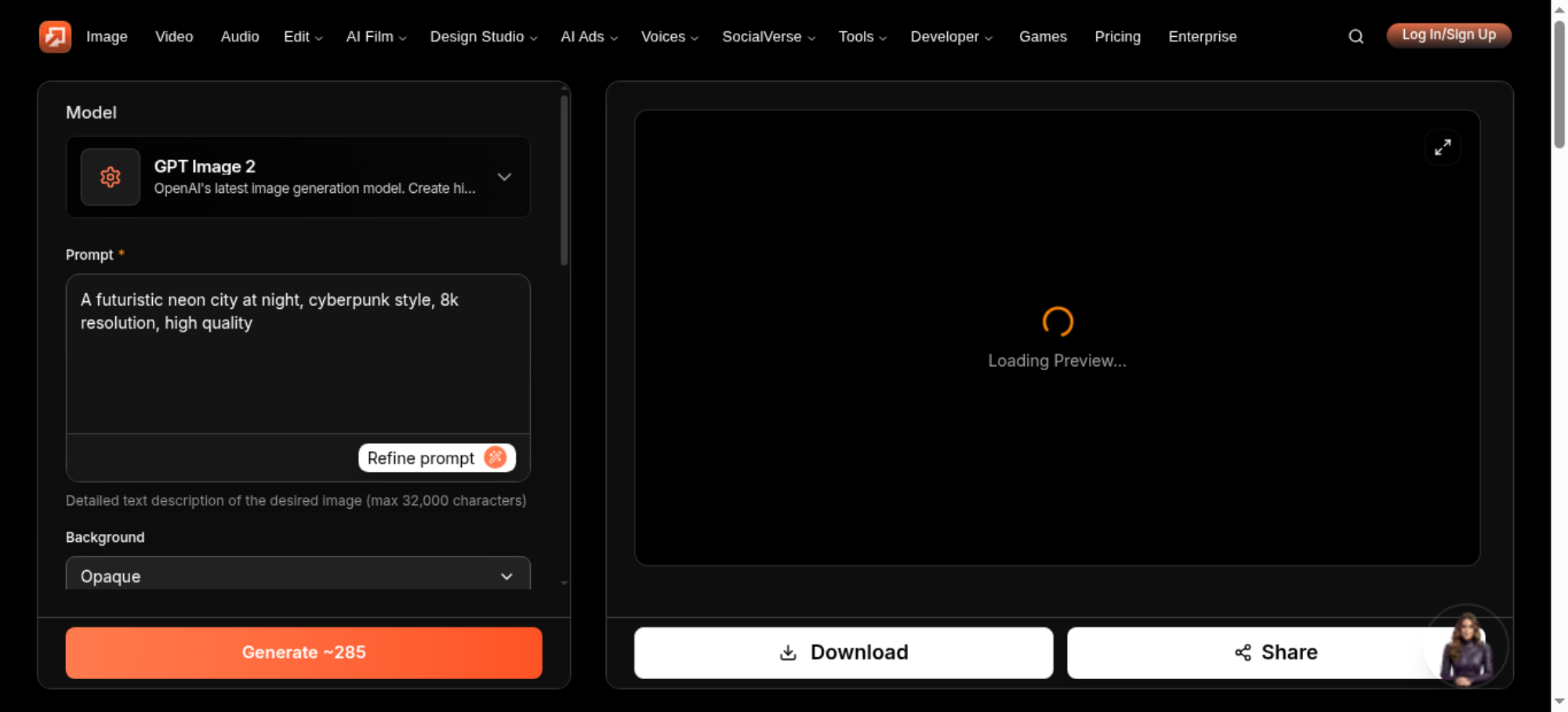Screen dimensions: 1568x712
Task: Open the AI Film dropdown menu
Action: (376, 36)
